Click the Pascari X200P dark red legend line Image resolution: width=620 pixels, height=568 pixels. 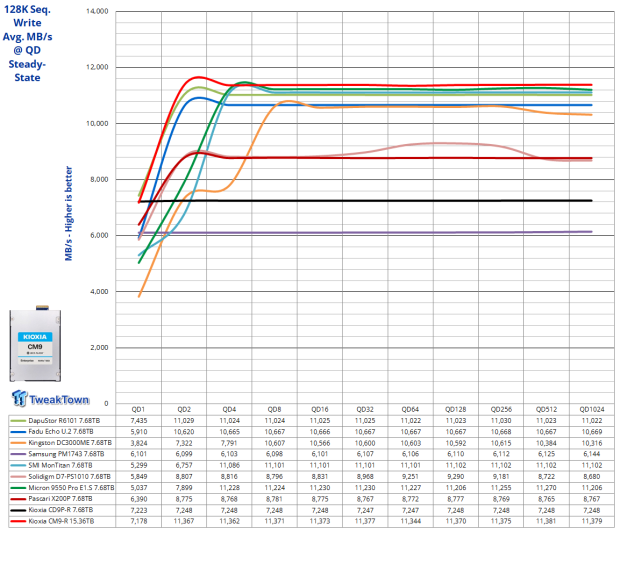pyautogui.click(x=18, y=499)
